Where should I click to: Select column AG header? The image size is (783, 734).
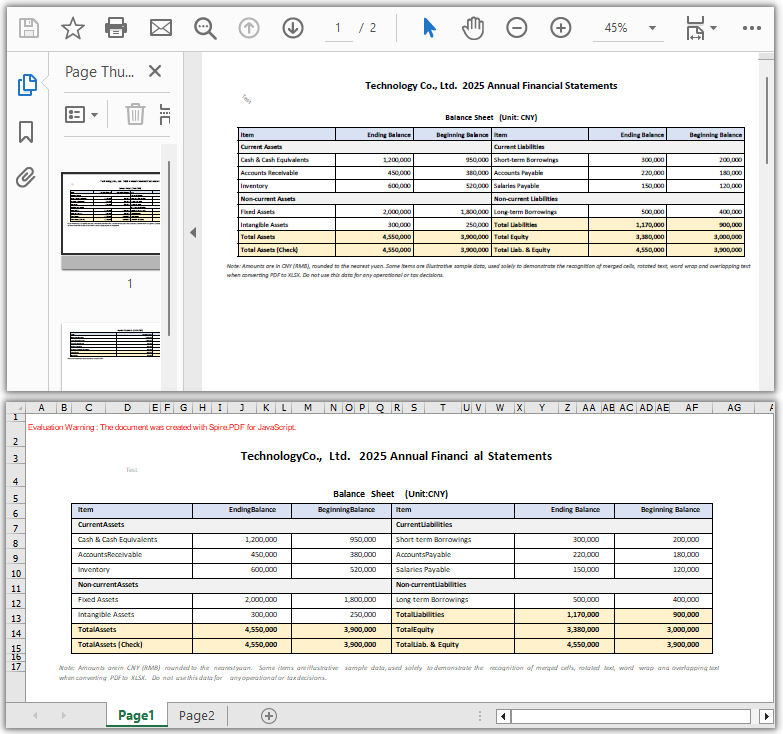734,407
